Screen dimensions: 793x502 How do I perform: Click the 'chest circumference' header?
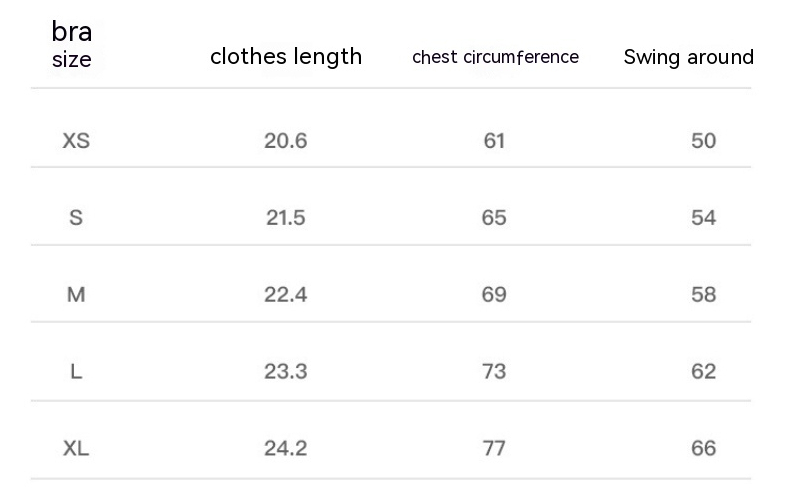point(495,56)
